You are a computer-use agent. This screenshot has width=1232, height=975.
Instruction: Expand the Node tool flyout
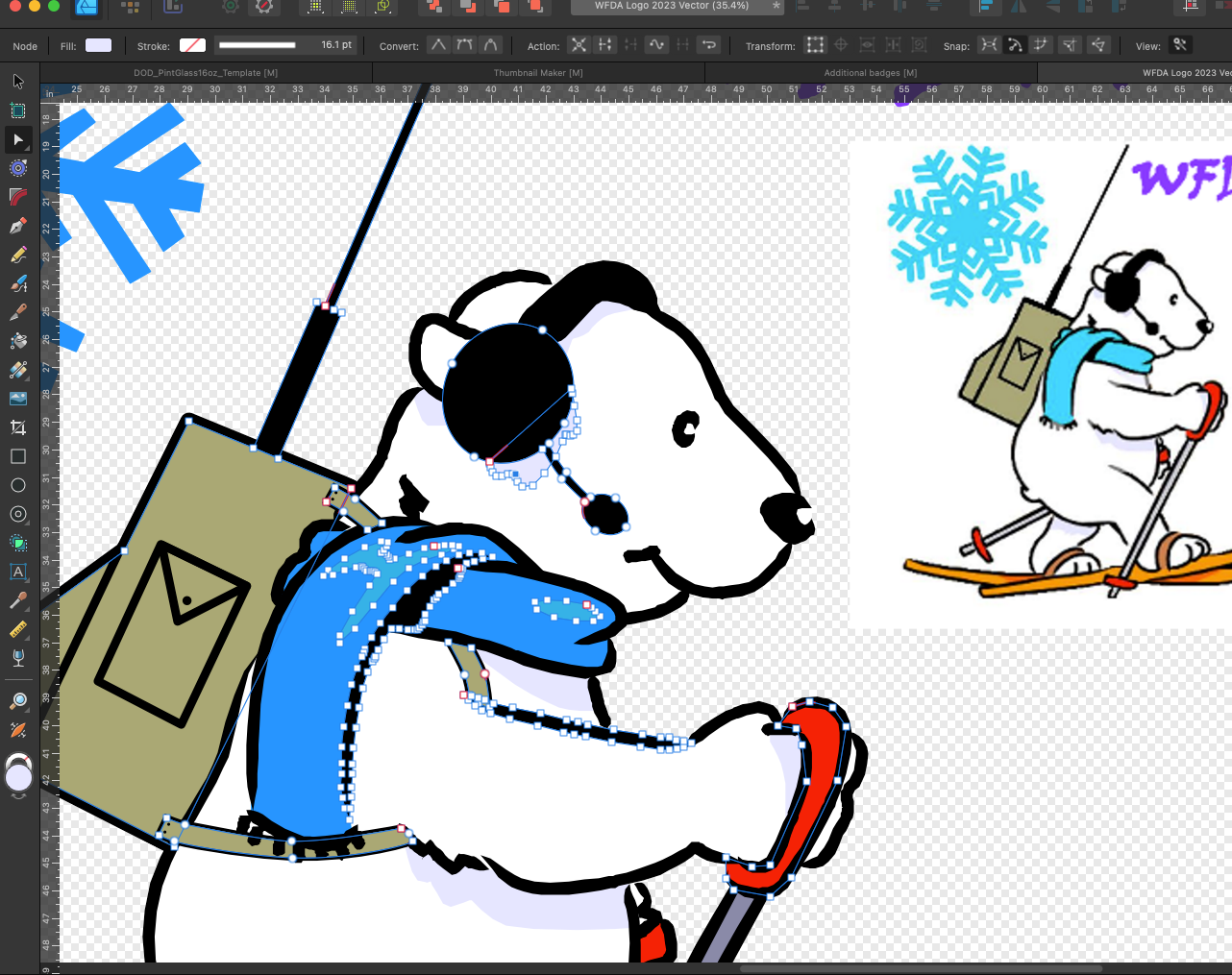(x=17, y=139)
